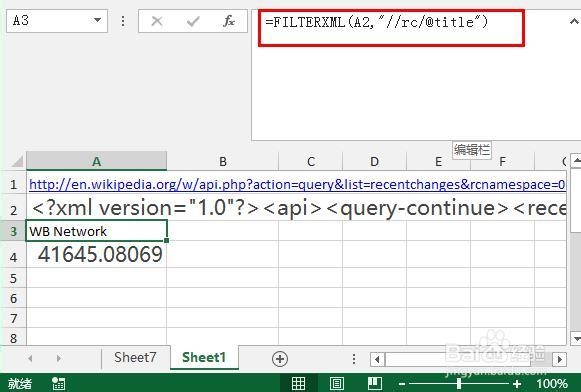This screenshot has width=581, height=392.
Task: Switch to Page Break Preview icon
Action: click(375, 383)
